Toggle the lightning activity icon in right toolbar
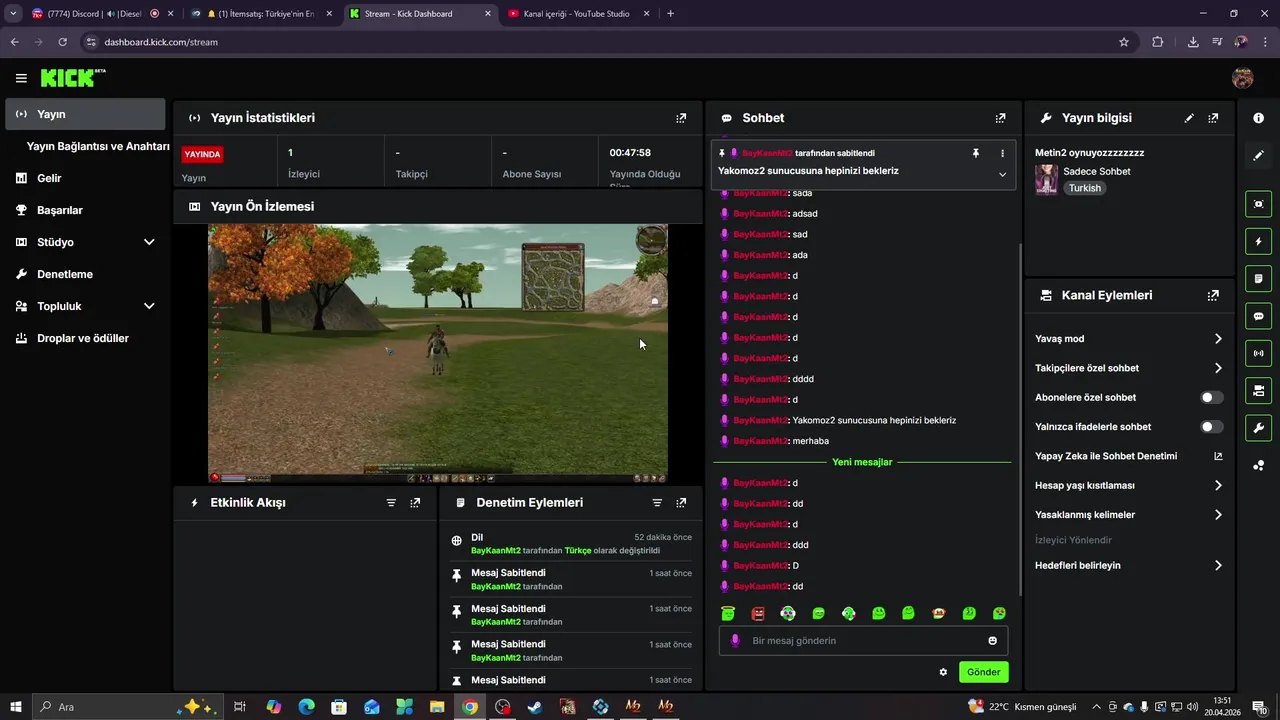 tap(1258, 241)
